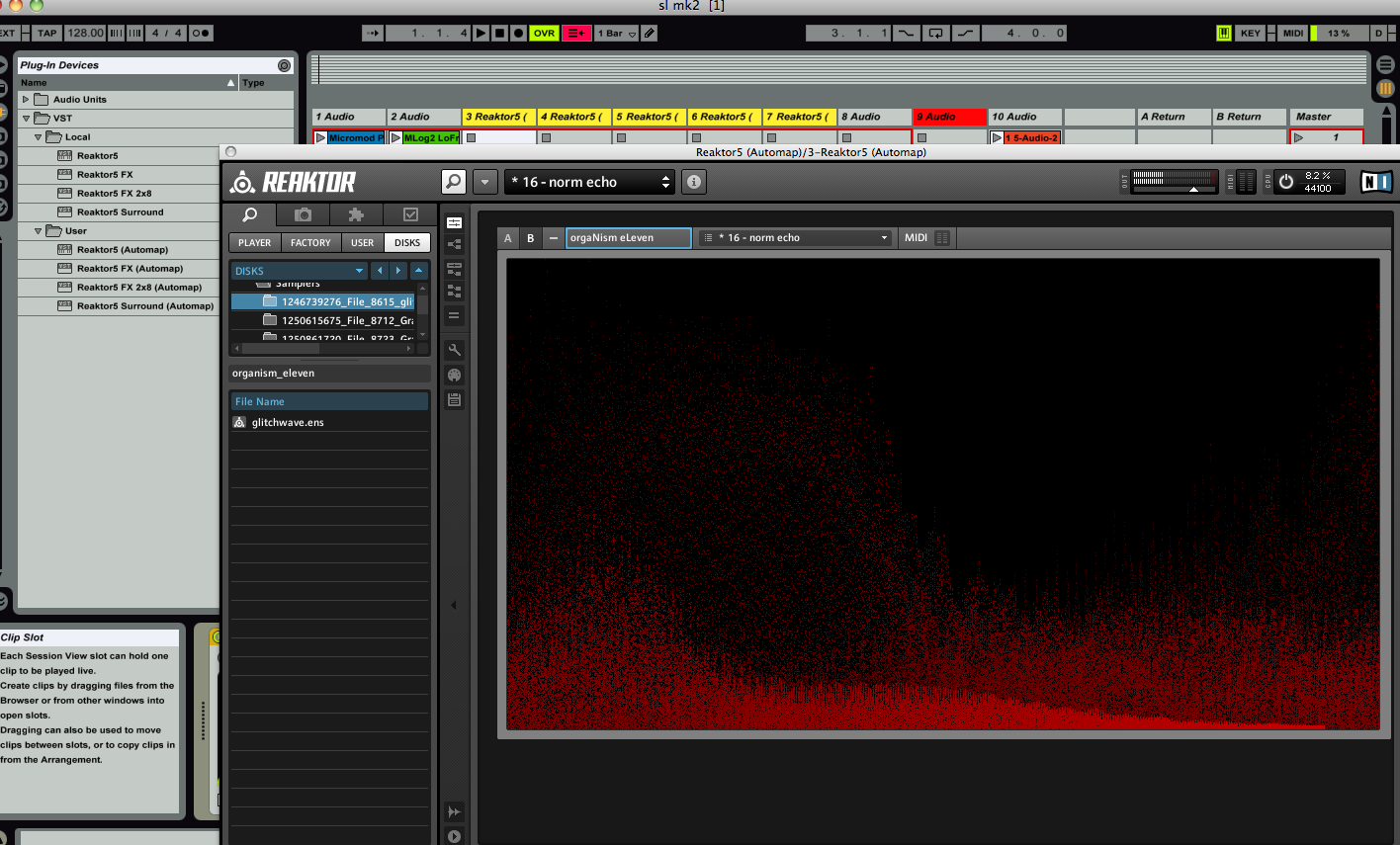Viewport: 1400px width, 845px height.
Task: Open instrument snapshot dropdown '16 - norm echo'
Action: point(796,238)
